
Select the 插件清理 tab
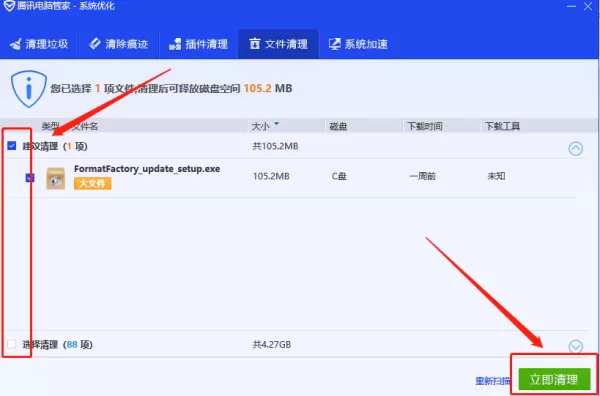pos(198,44)
